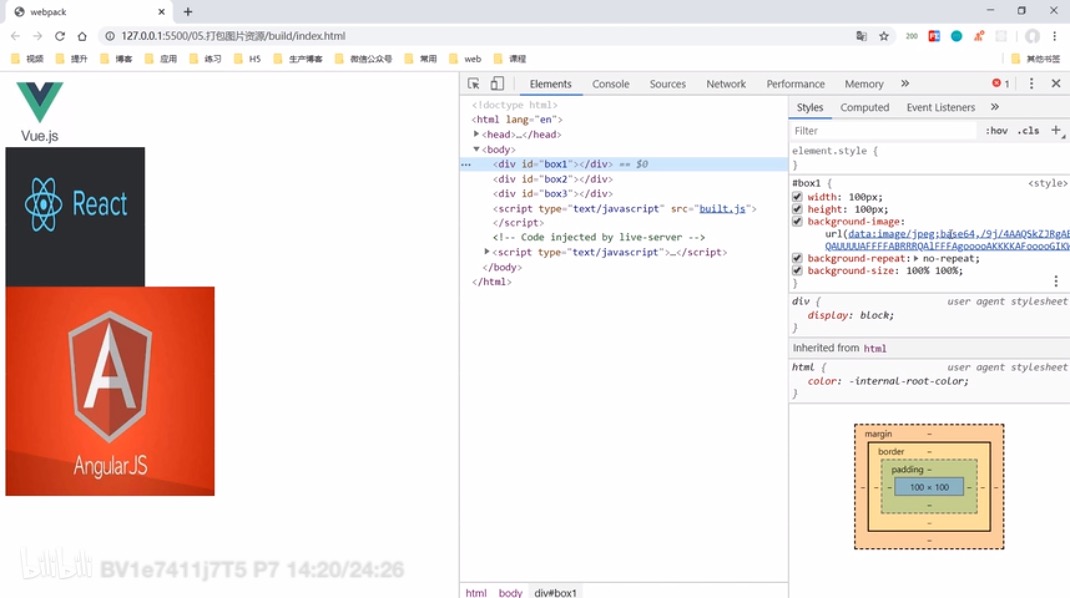Open the data:image/jpeg base64 URL link
The height and width of the screenshot is (598, 1070).
coord(959,240)
